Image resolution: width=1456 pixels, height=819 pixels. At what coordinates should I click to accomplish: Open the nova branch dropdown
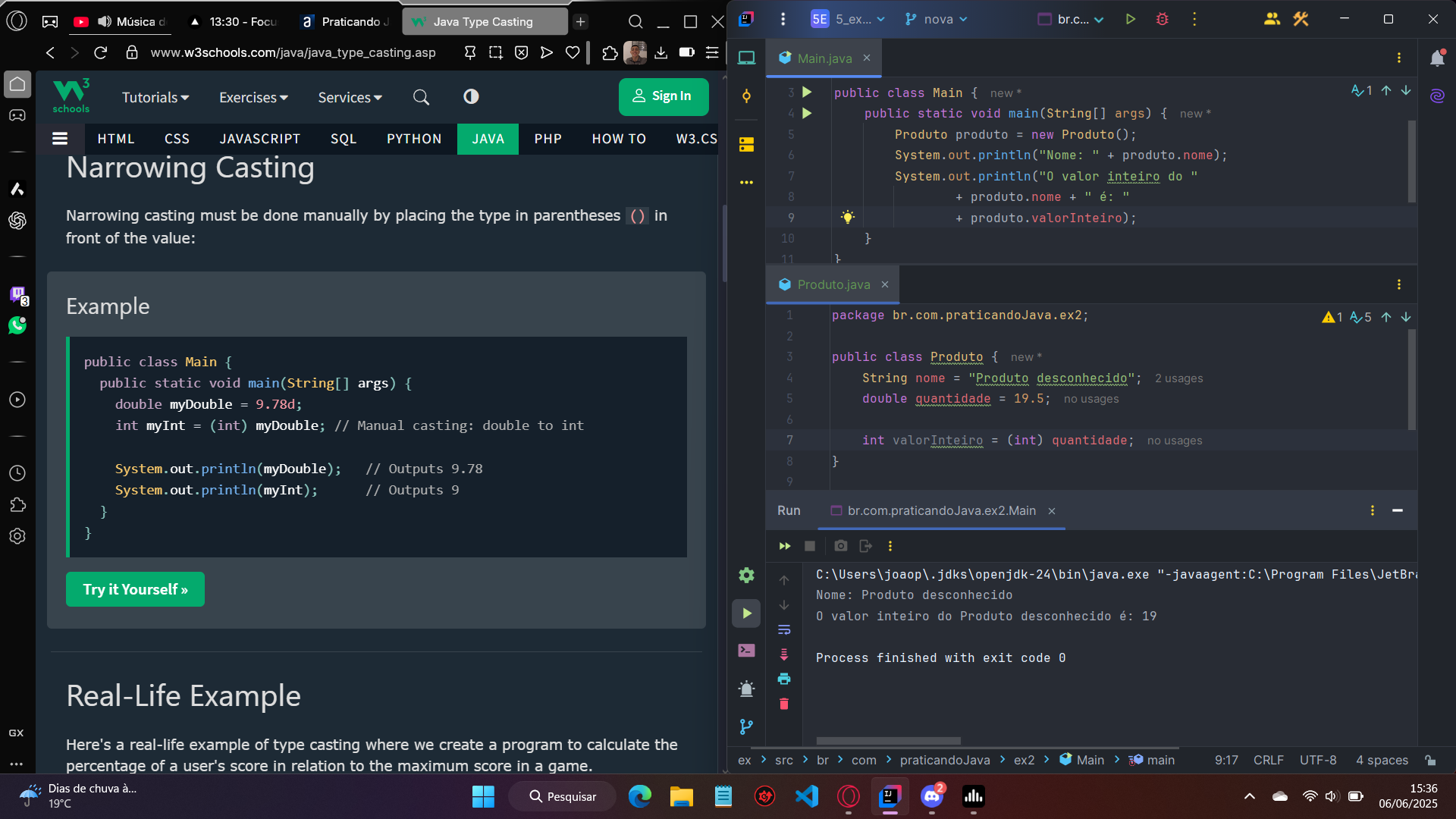tap(937, 20)
